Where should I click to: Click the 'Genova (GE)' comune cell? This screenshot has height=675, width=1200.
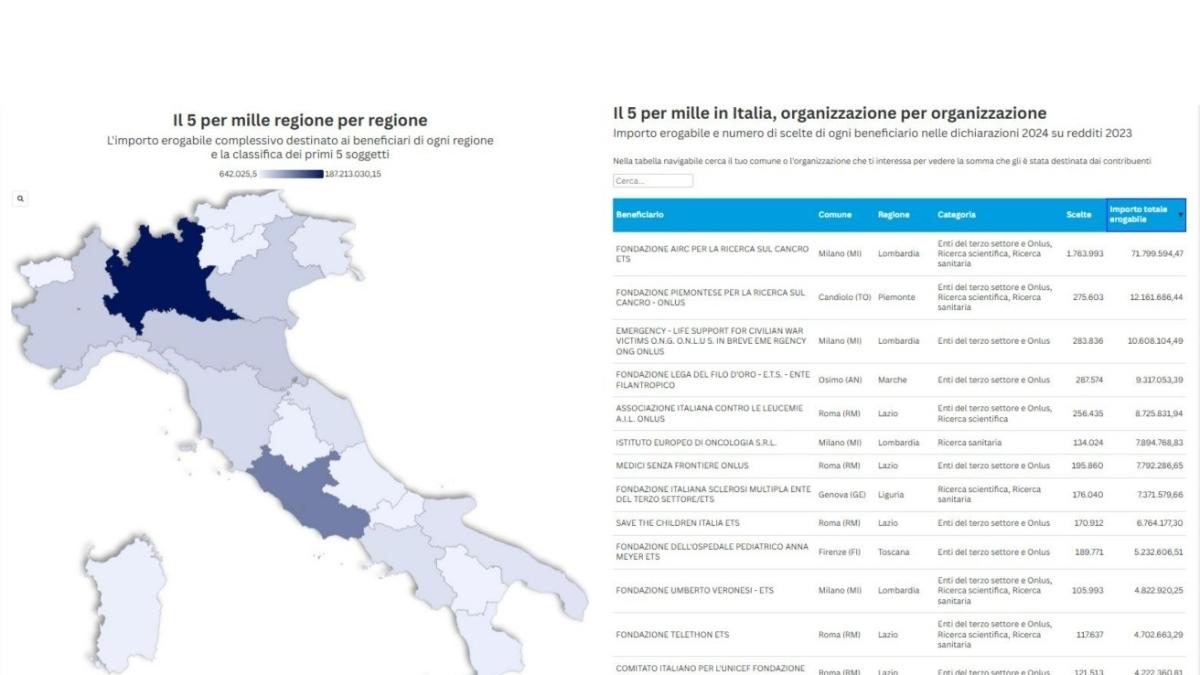[842, 494]
